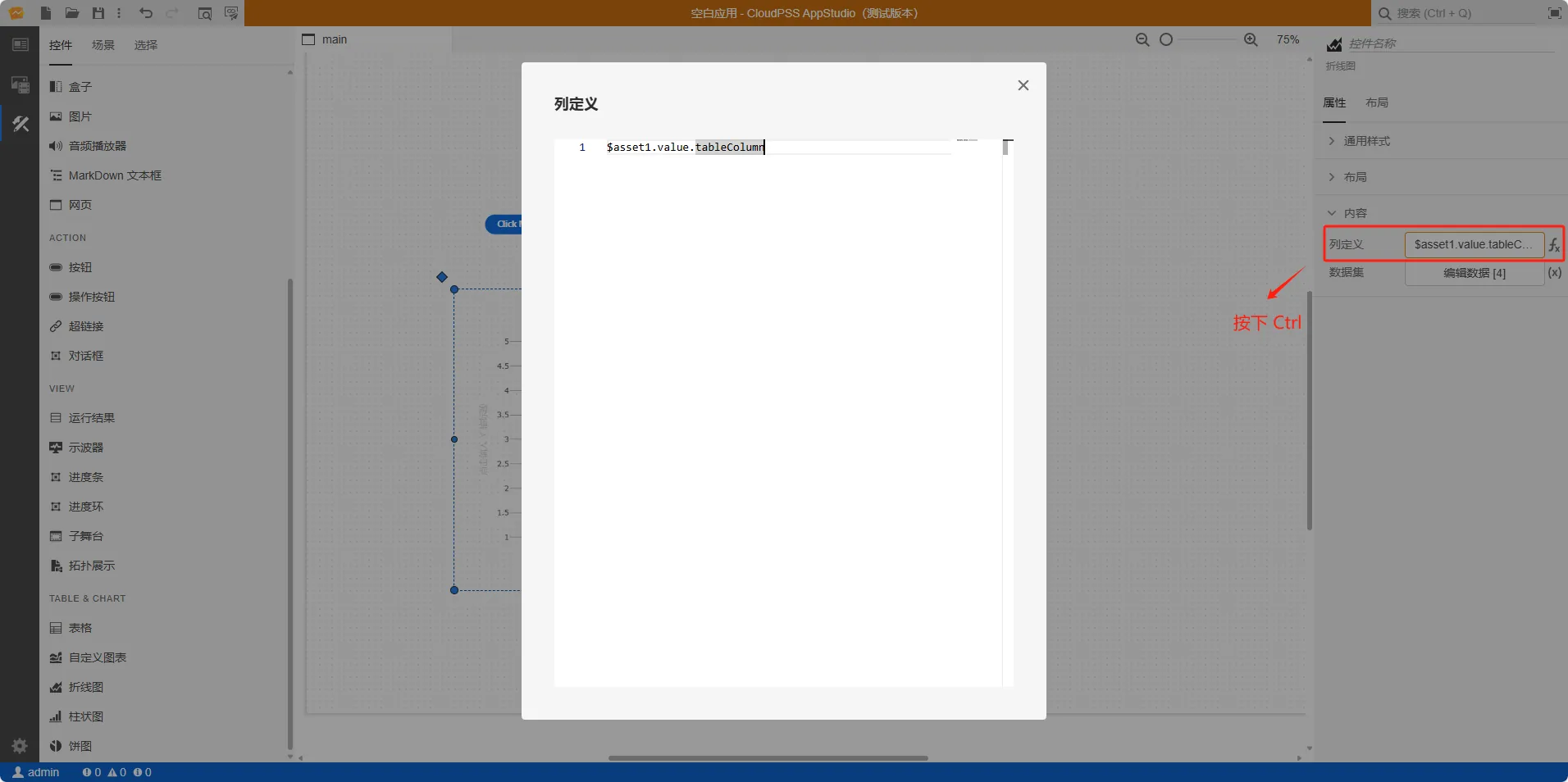Open the preview window icon
The width and height of the screenshot is (1568, 782).
(205, 13)
